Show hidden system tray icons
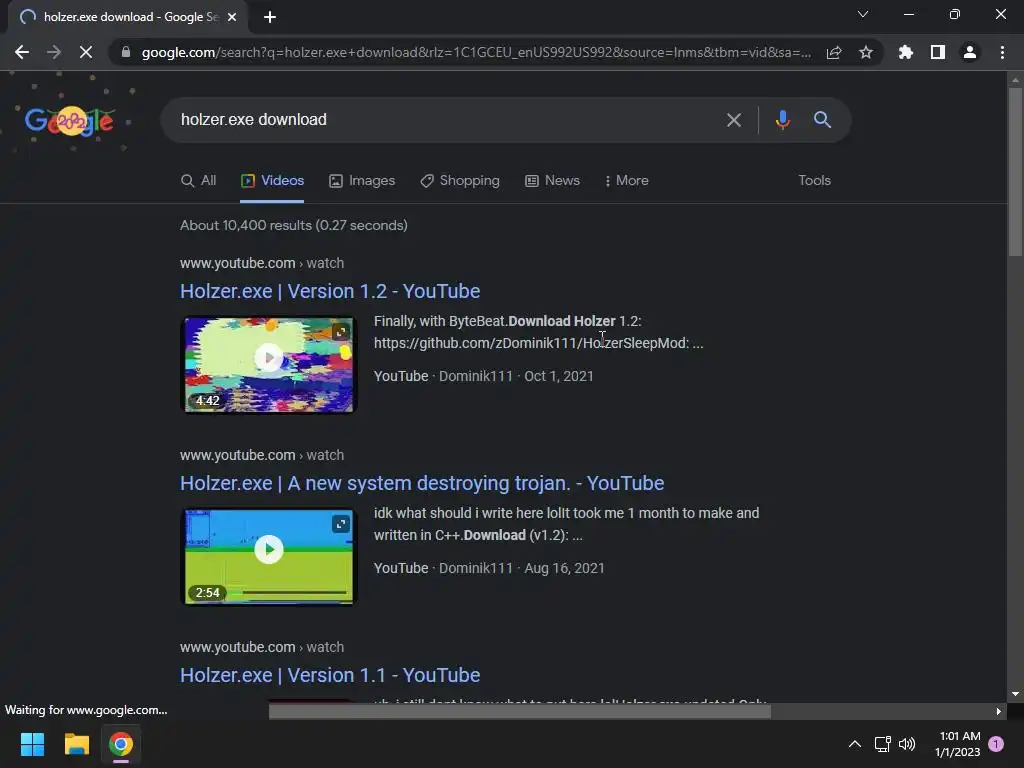 coord(854,744)
